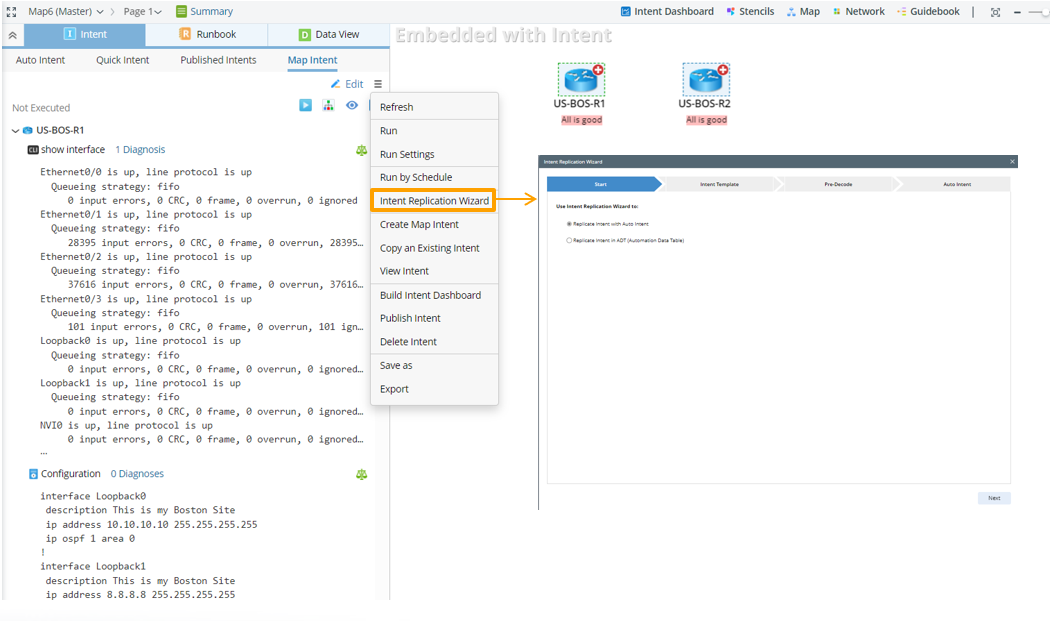Open the 0 Diagnoses link
This screenshot has width=1050, height=621.
pos(137,474)
